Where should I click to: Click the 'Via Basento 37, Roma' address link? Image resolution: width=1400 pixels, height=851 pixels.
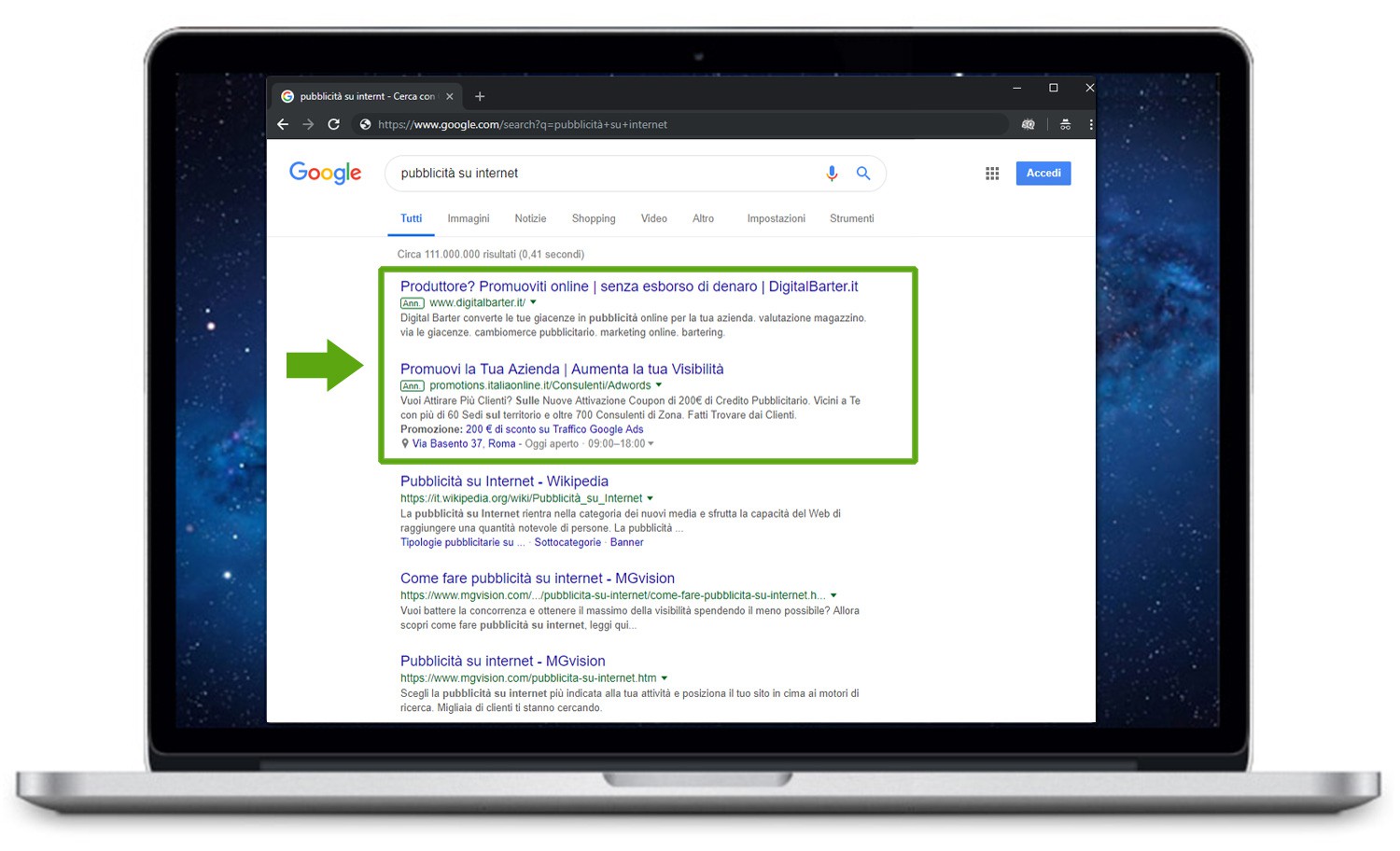[464, 444]
